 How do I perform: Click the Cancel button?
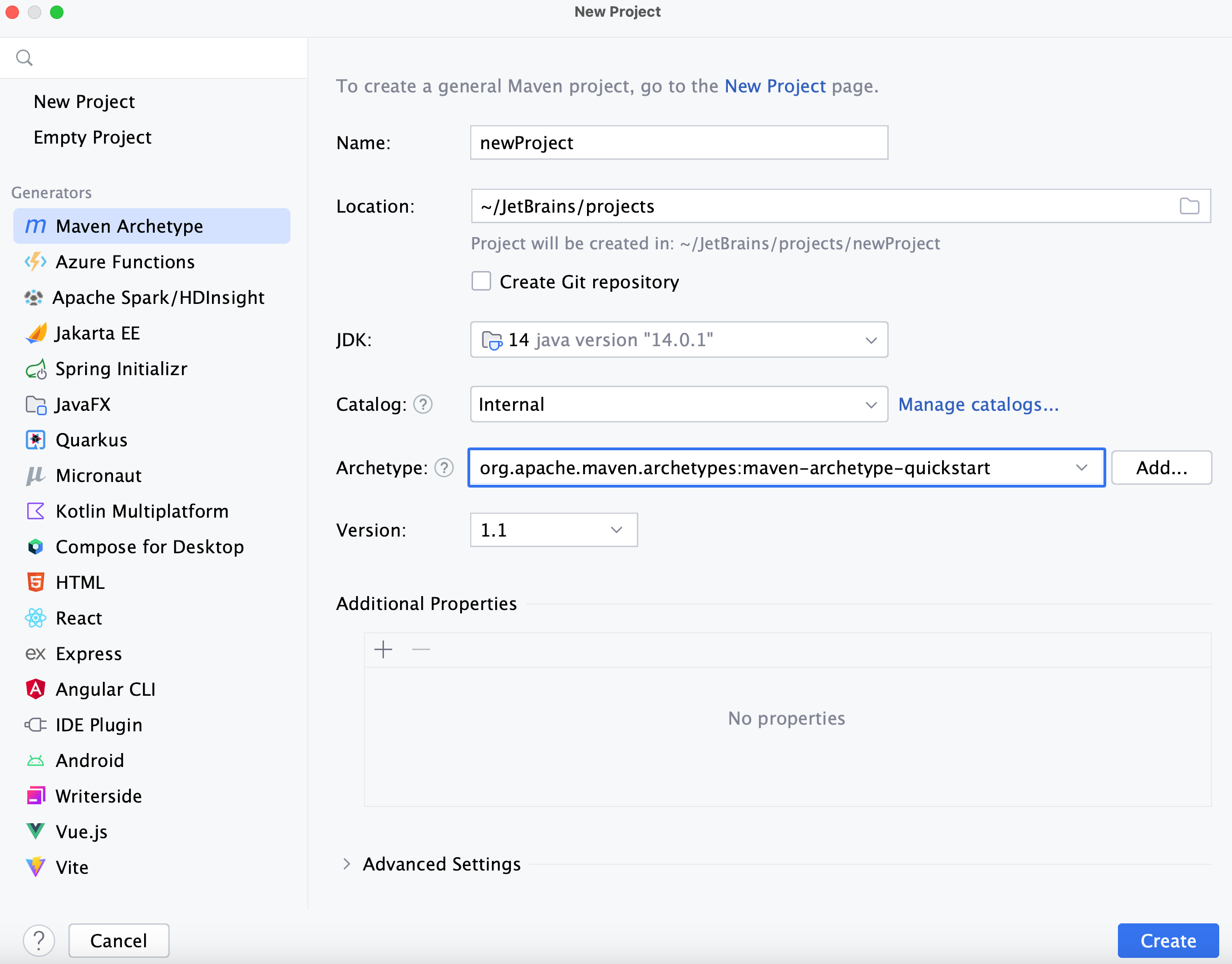(119, 940)
